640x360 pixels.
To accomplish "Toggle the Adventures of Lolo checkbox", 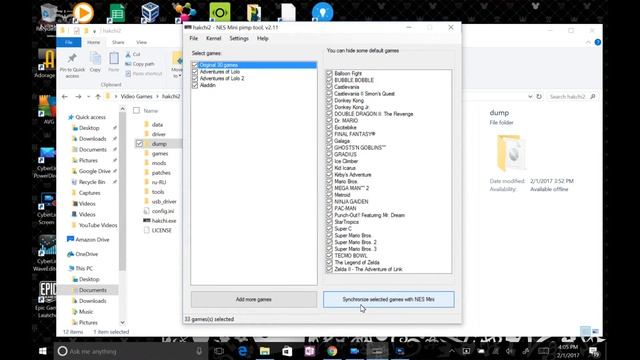I will [x=195, y=72].
